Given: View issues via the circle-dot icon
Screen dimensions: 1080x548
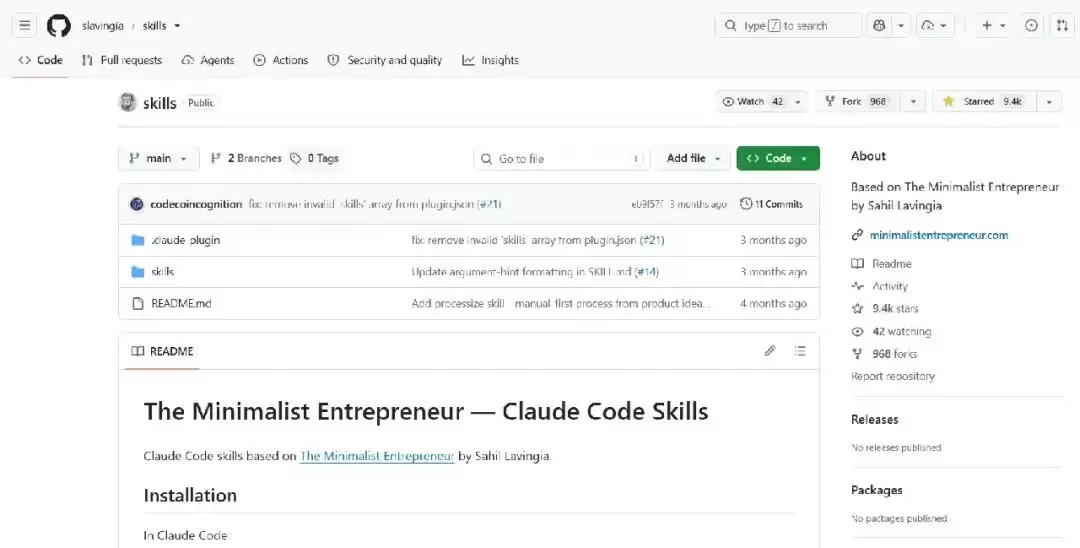Looking at the screenshot, I should [x=1031, y=25].
